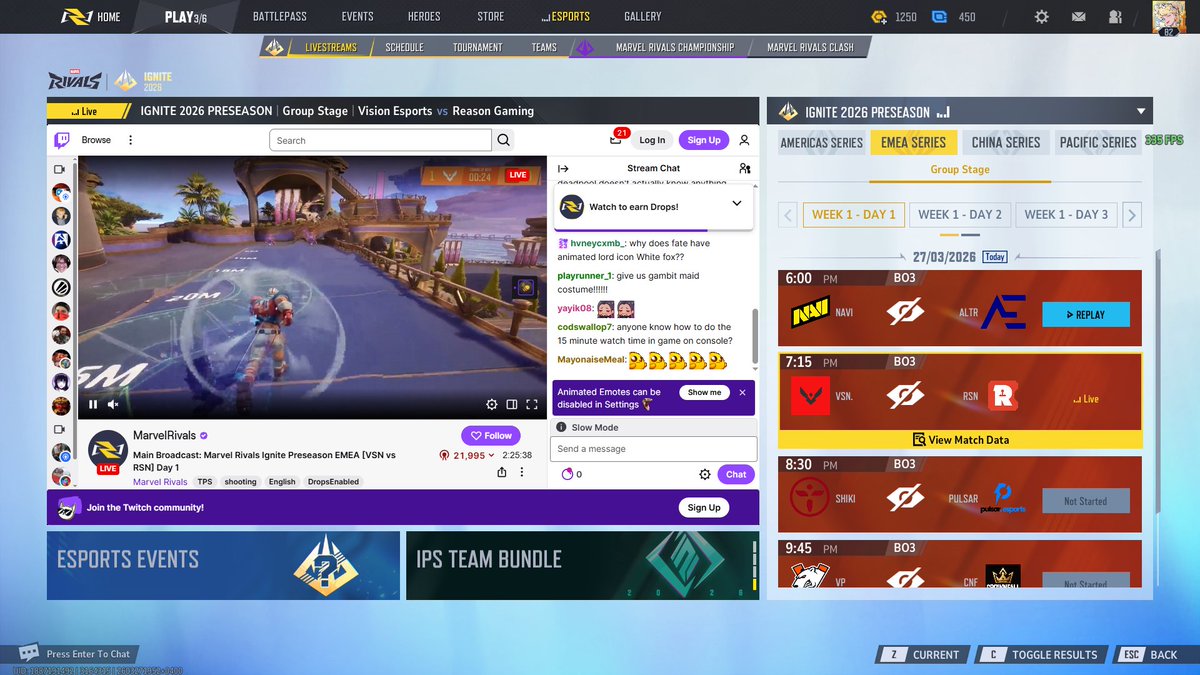Viewport: 1200px width, 675px height.
Task: Open the View Match Data icon
Action: pyautogui.click(x=919, y=440)
